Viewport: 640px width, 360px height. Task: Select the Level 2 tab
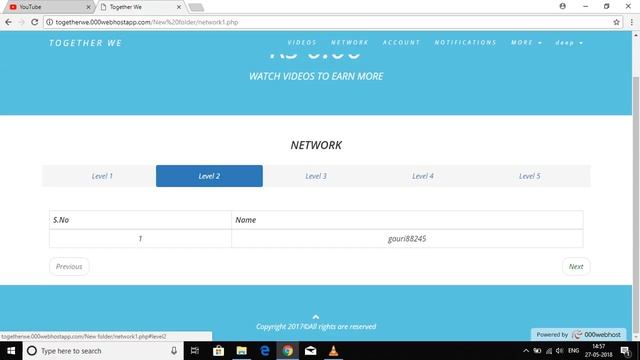click(209, 176)
